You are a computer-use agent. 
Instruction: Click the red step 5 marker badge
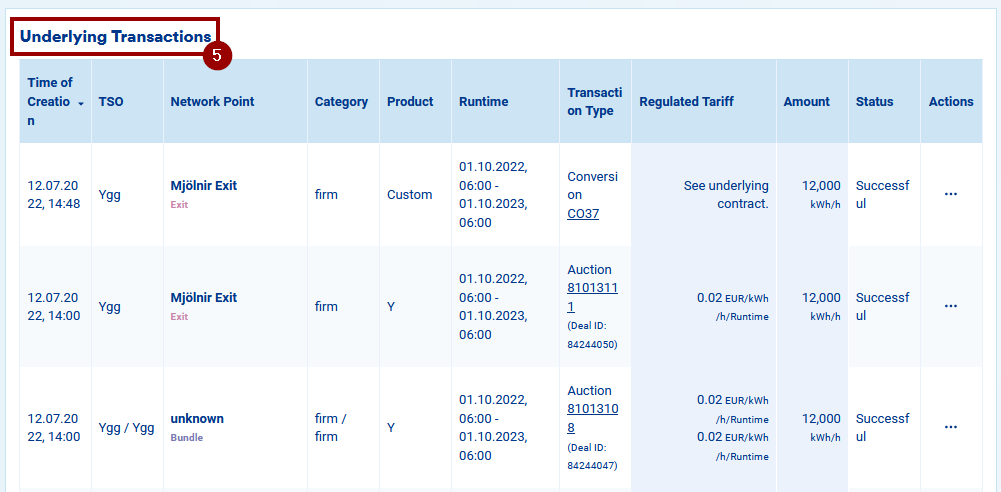tap(217, 56)
